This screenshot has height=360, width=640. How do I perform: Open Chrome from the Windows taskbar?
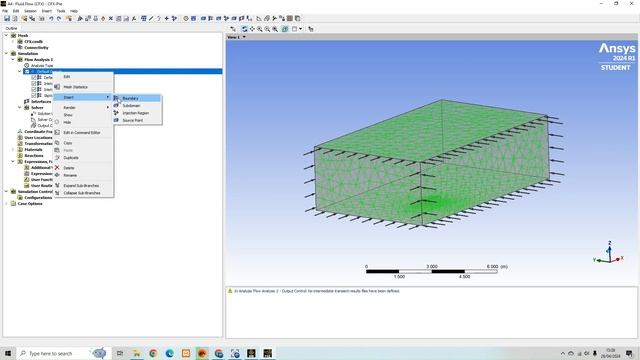153,353
